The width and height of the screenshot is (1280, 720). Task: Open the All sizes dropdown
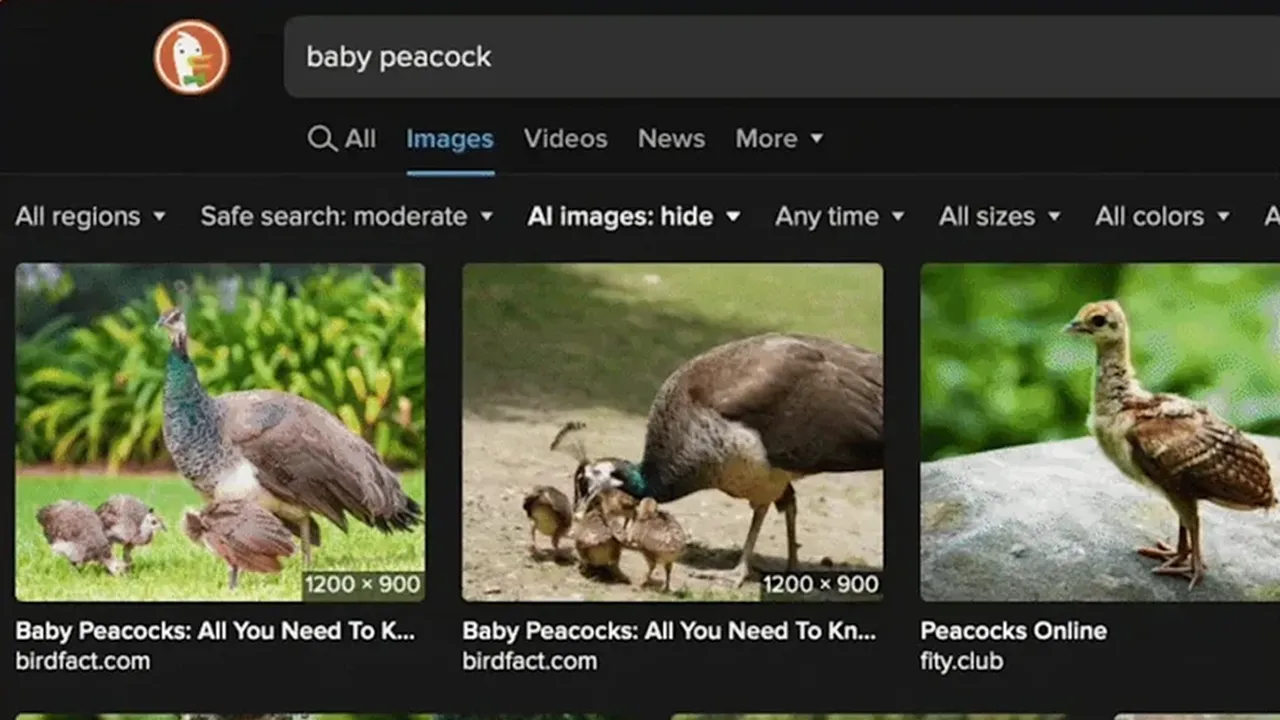click(999, 216)
